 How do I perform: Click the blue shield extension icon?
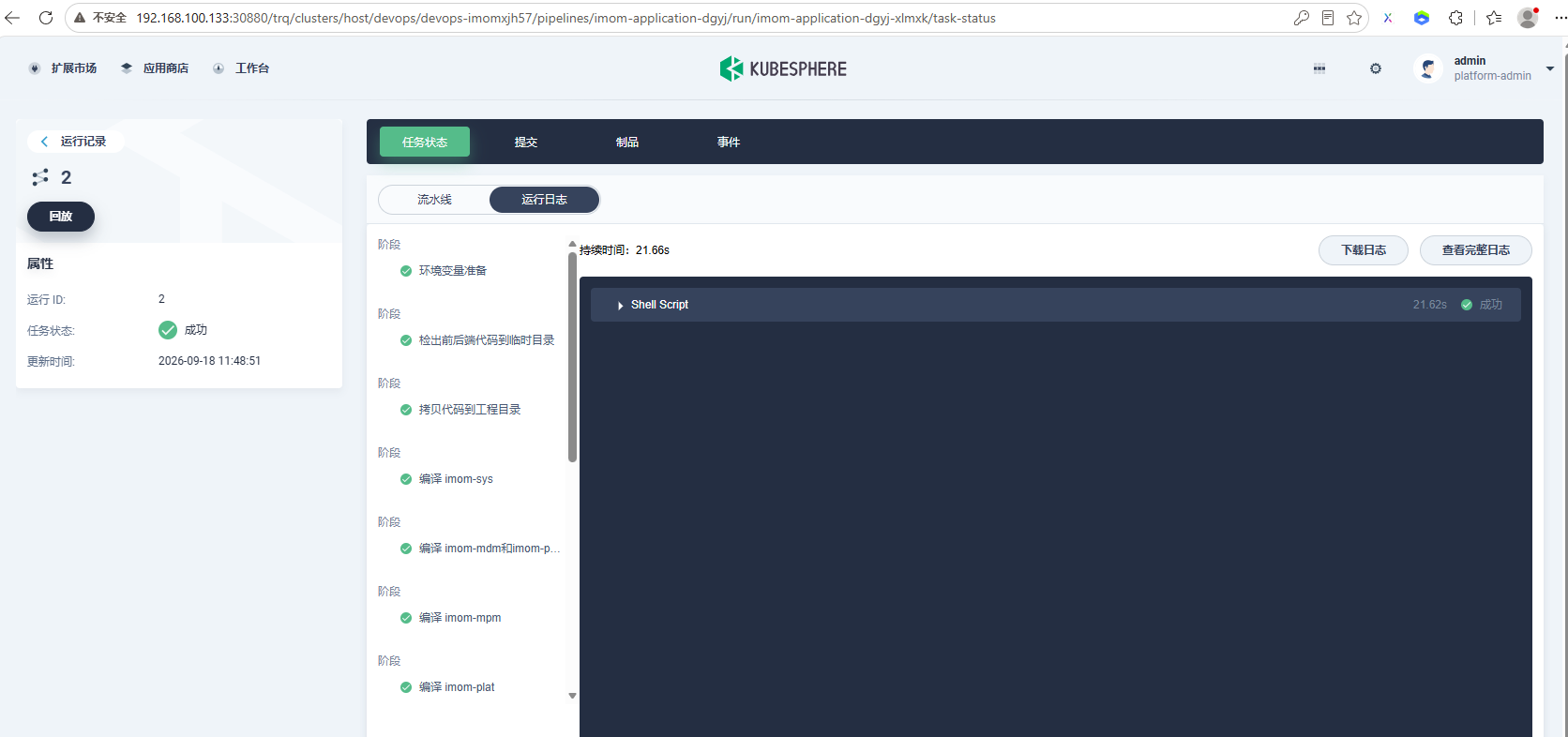tap(1422, 18)
